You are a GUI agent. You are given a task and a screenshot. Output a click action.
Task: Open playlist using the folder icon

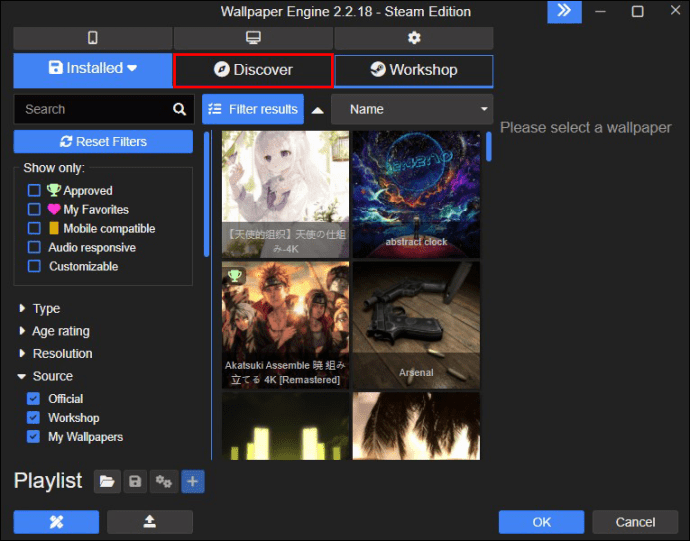pyautogui.click(x=106, y=482)
